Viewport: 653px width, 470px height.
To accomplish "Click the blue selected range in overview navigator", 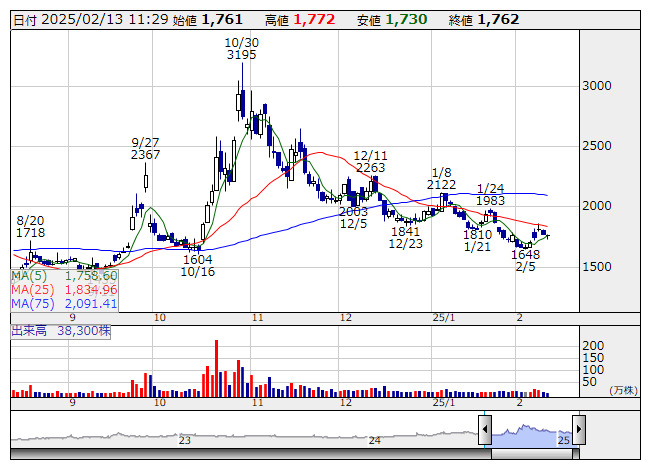I will pyautogui.click(x=530, y=430).
